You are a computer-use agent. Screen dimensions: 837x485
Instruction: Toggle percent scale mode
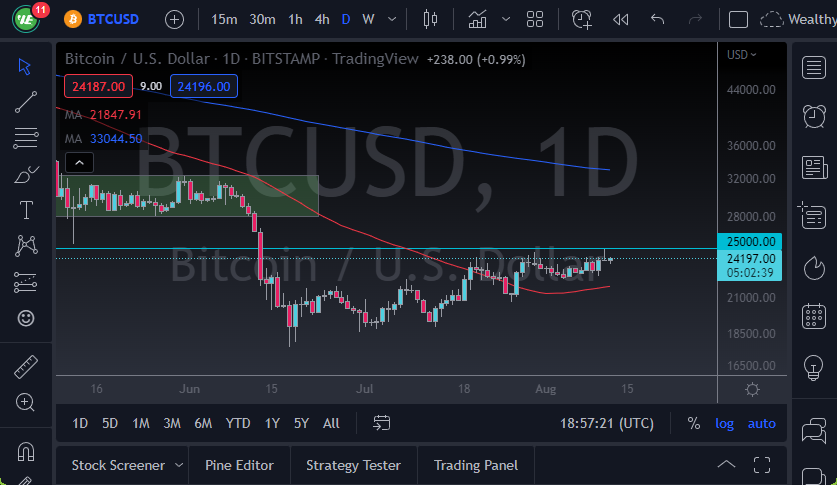[693, 423]
